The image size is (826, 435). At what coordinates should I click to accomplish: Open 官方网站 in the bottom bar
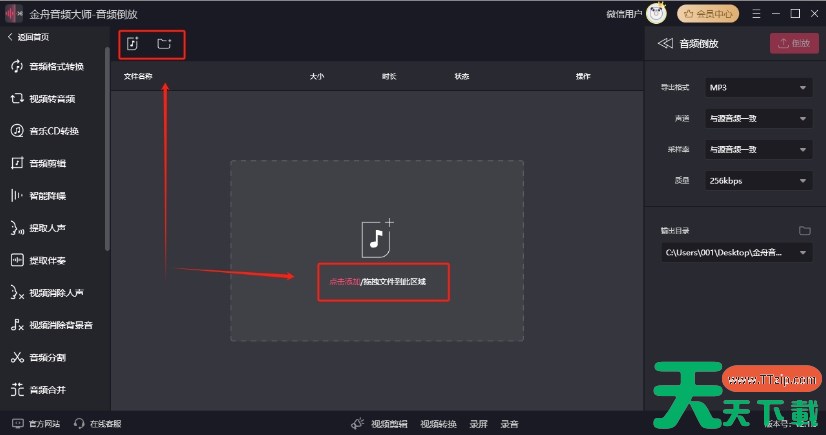pyautogui.click(x=36, y=423)
